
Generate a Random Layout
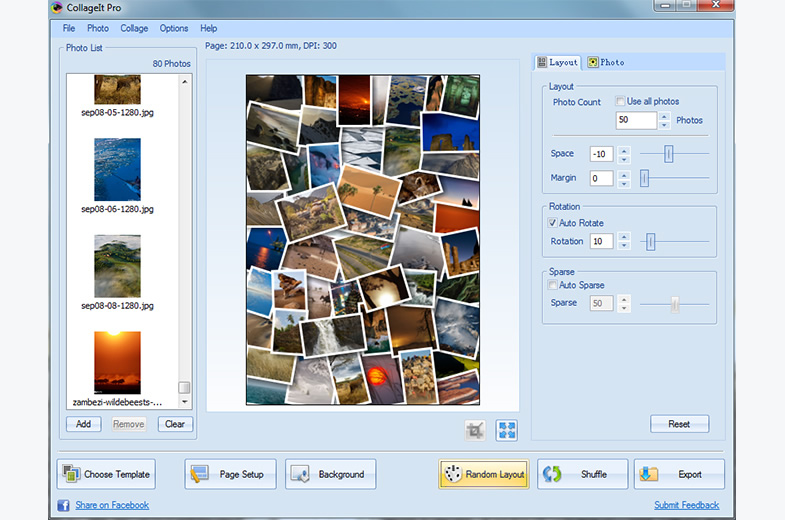coord(483,474)
